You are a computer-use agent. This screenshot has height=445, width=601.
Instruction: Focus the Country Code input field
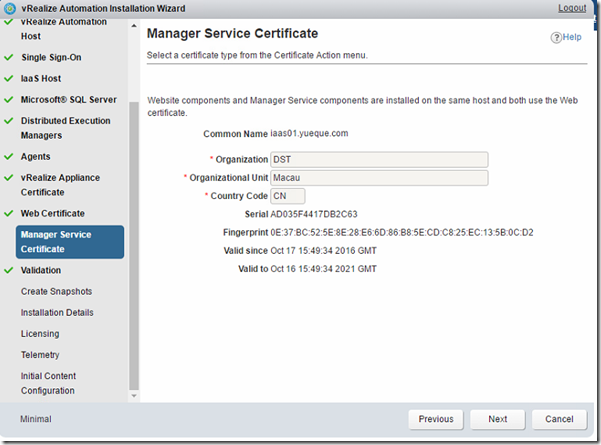(288, 196)
